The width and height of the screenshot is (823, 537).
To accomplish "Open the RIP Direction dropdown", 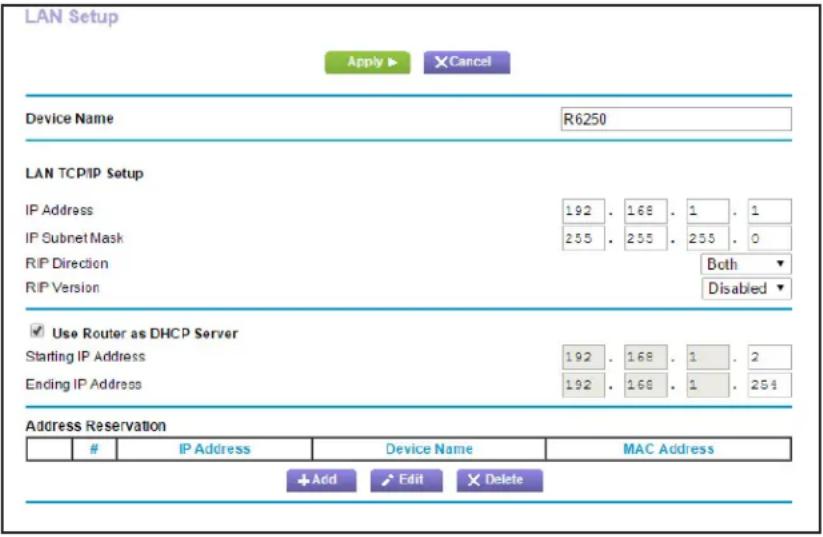I will tap(746, 264).
